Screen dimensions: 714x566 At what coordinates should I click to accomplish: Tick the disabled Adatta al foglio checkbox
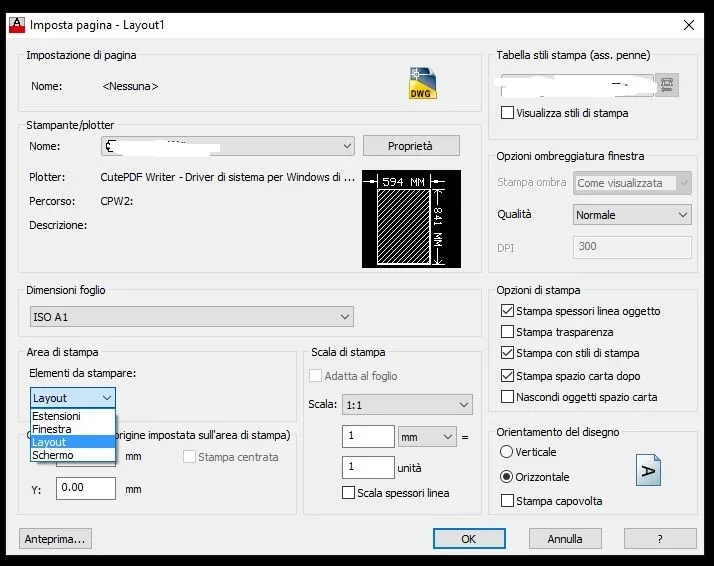[315, 376]
